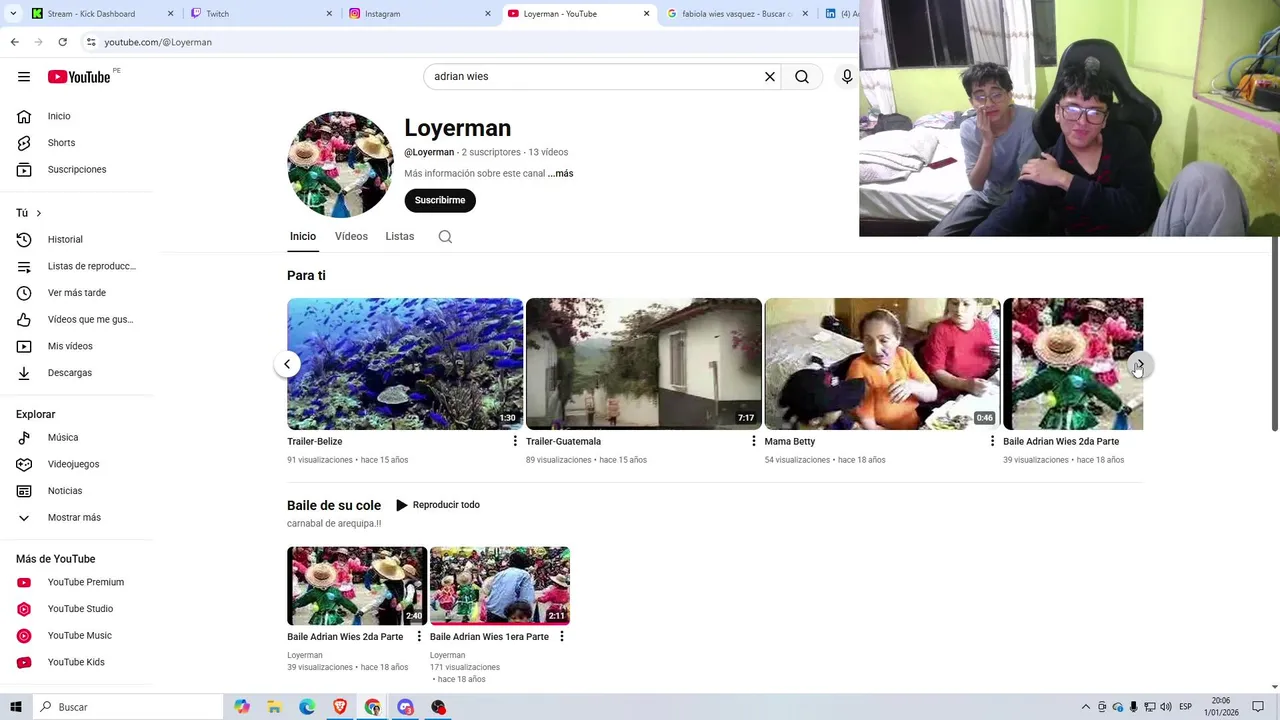Expand the Mostrar más sidebar section
This screenshot has width=1280, height=720.
[76, 518]
